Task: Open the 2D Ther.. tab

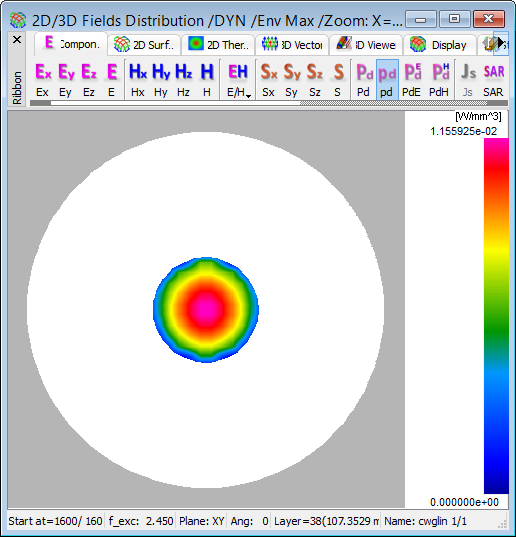Action: [x=218, y=45]
